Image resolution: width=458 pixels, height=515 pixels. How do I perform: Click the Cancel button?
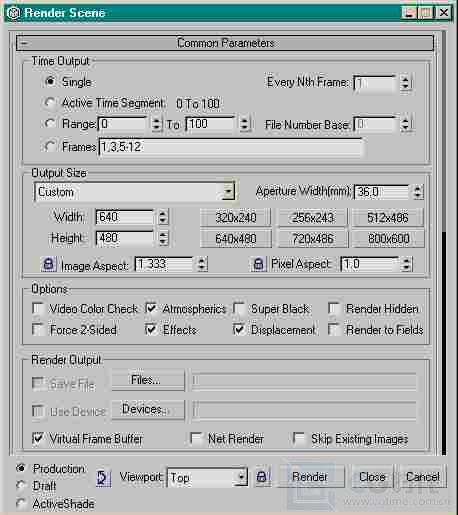coord(423,477)
